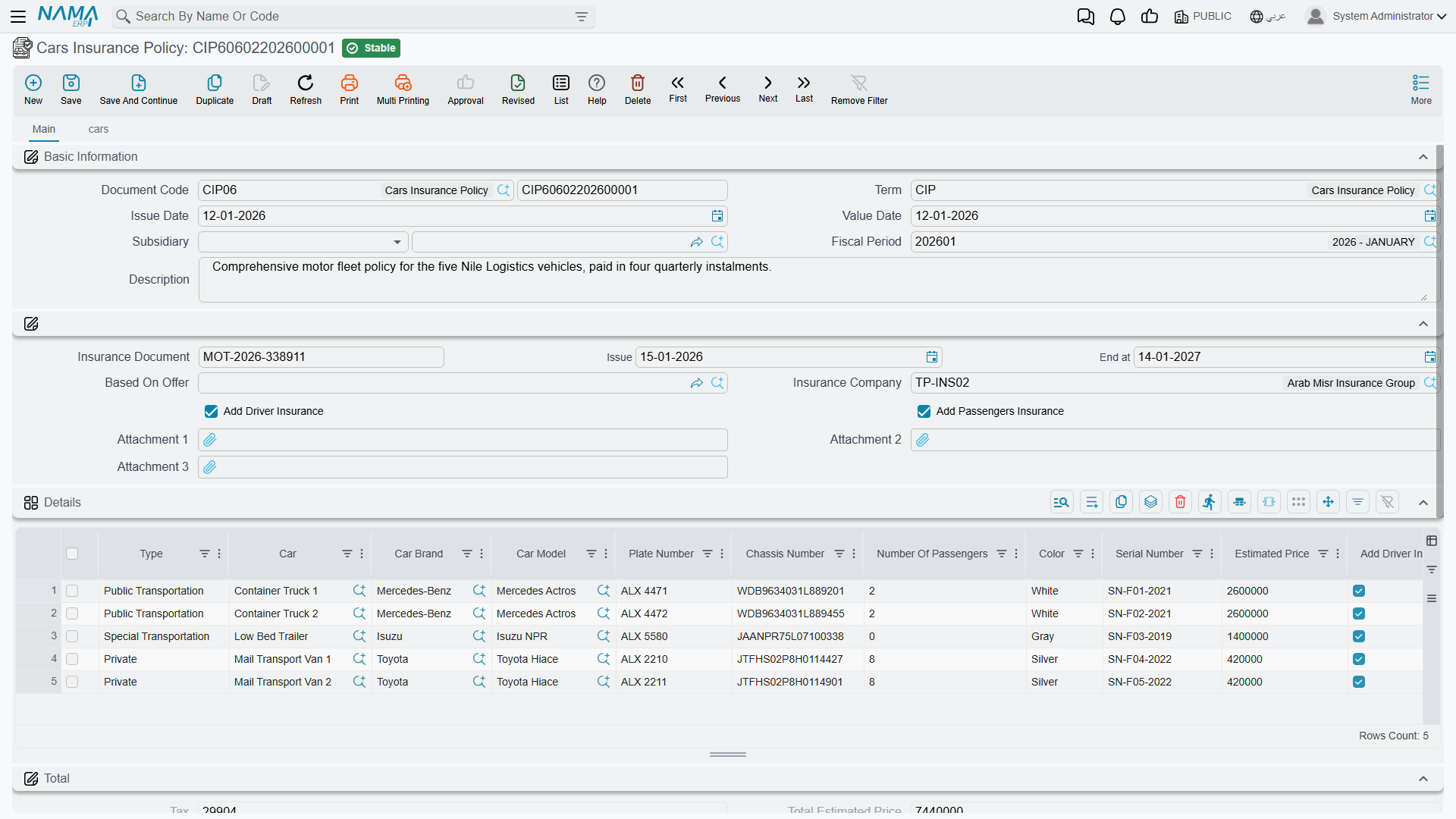Go to the Last record
This screenshot has width=1456, height=819.
point(804,89)
